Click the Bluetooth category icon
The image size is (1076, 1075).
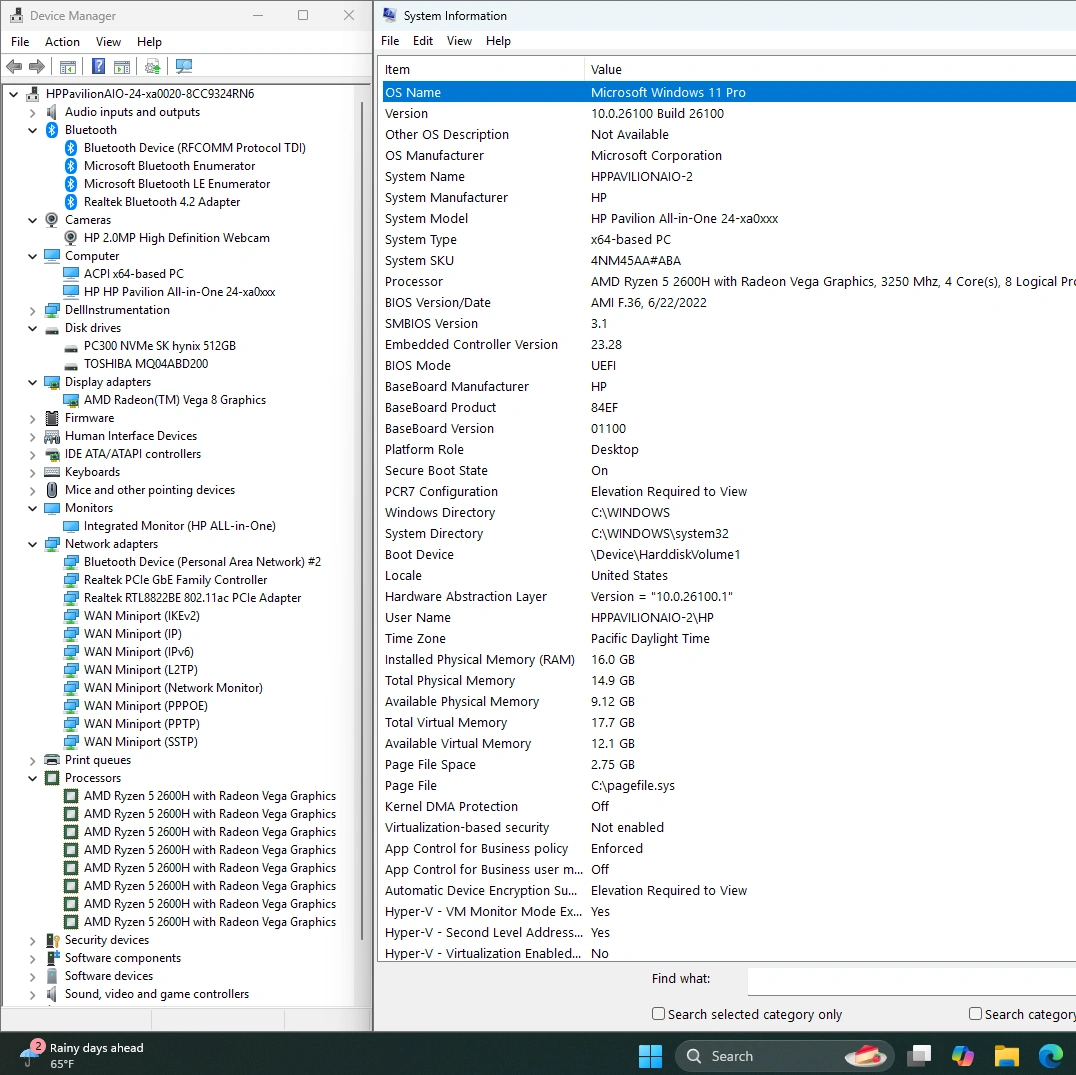tap(52, 130)
